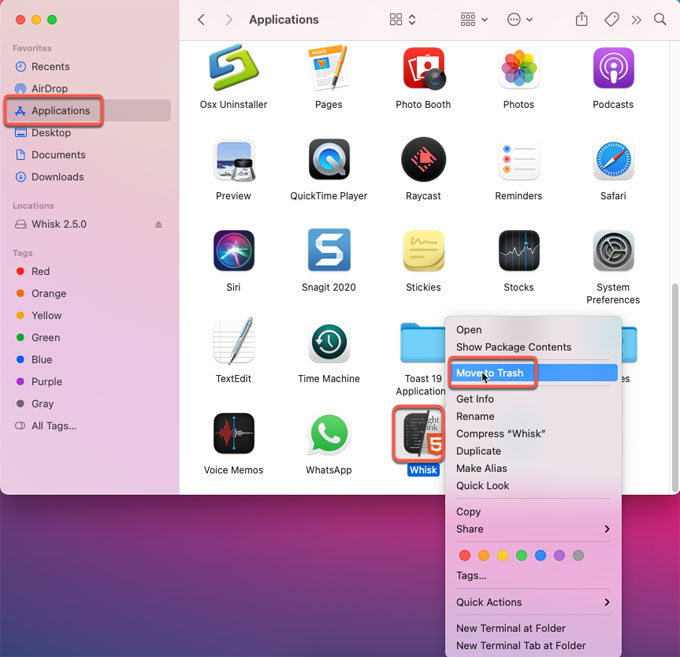The width and height of the screenshot is (680, 657).
Task: Apply the blue tag color dot
Action: pyautogui.click(x=540, y=555)
